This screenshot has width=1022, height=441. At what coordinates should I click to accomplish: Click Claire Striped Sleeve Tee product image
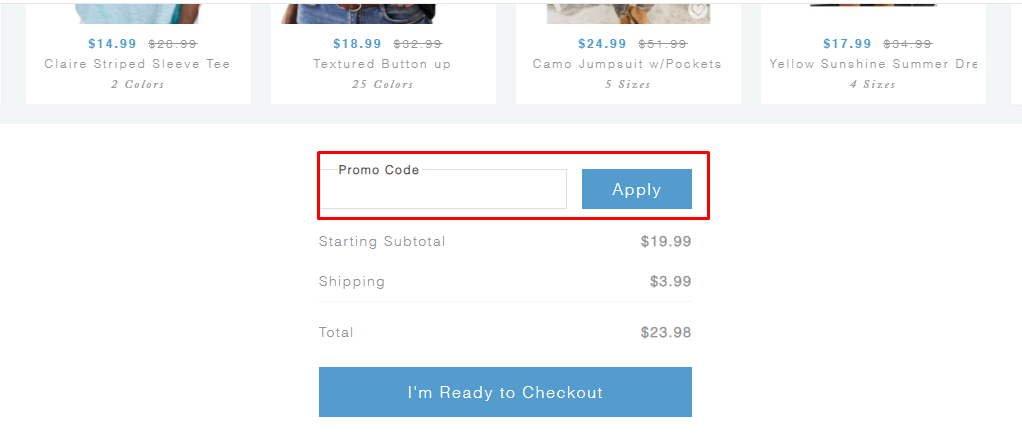pos(138,12)
